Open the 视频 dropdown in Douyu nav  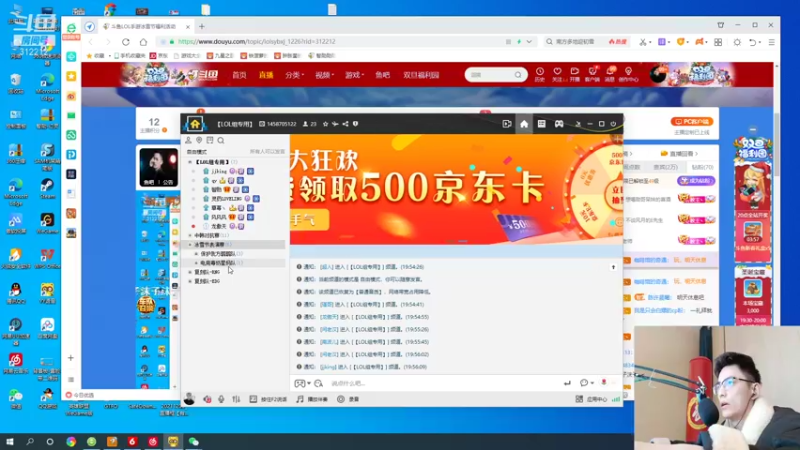click(324, 75)
